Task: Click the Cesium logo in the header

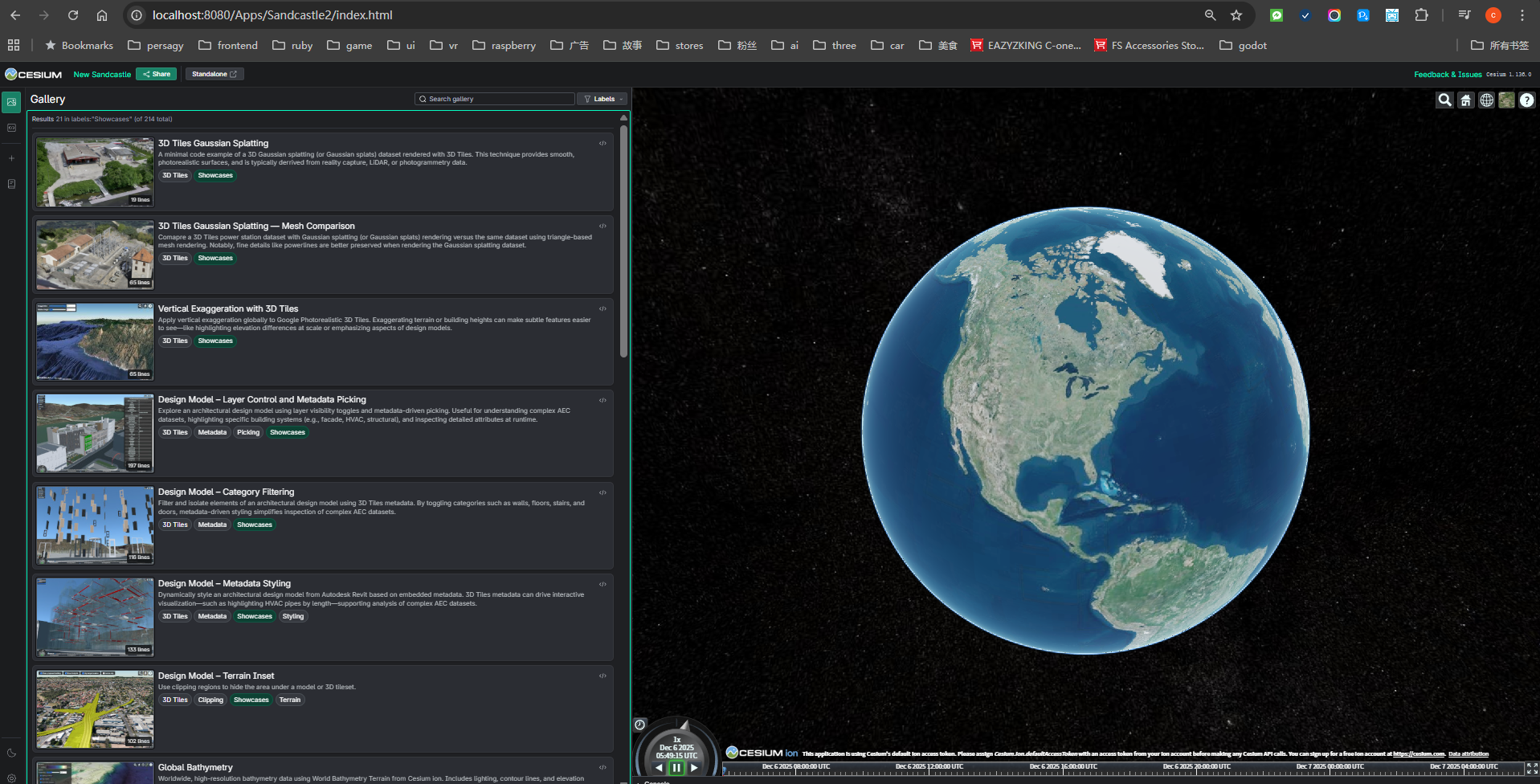Action: [x=34, y=74]
